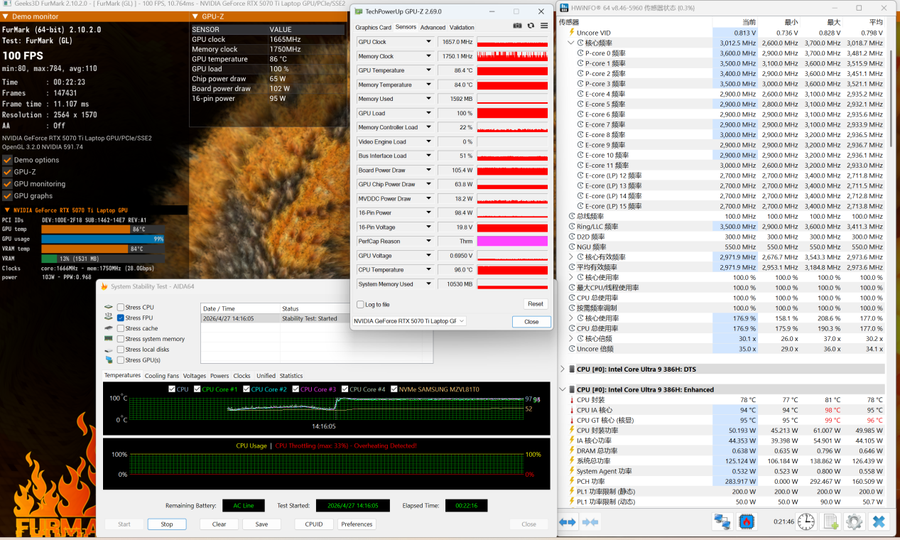Enable the Stress CPU checkbox

pyautogui.click(x=121, y=307)
